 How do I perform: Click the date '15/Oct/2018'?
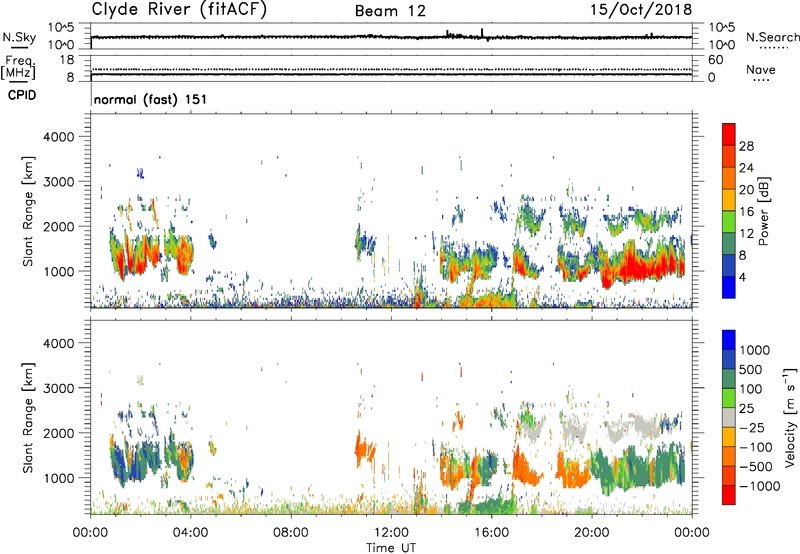click(641, 10)
